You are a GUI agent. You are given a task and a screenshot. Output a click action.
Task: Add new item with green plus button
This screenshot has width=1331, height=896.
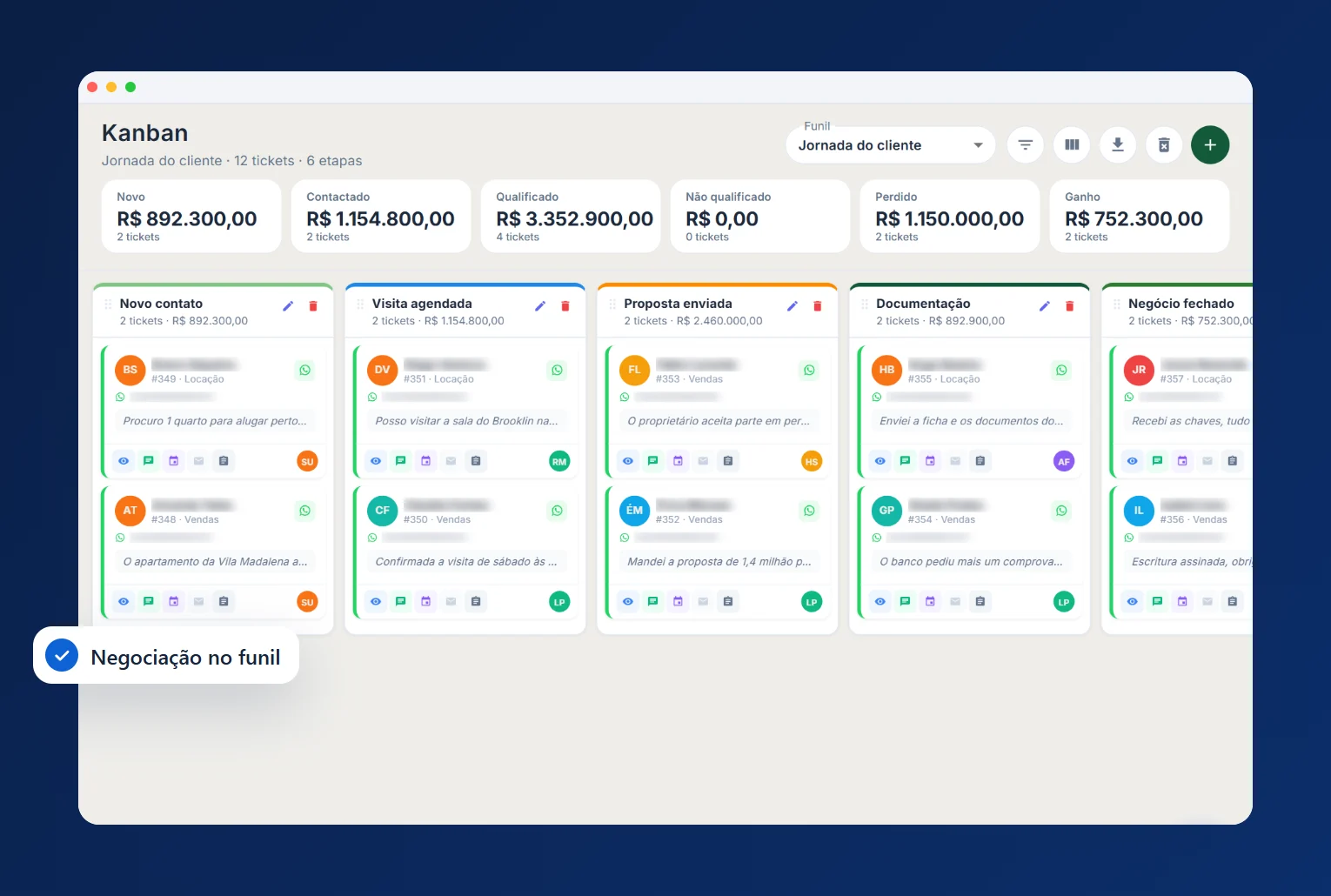[1210, 145]
